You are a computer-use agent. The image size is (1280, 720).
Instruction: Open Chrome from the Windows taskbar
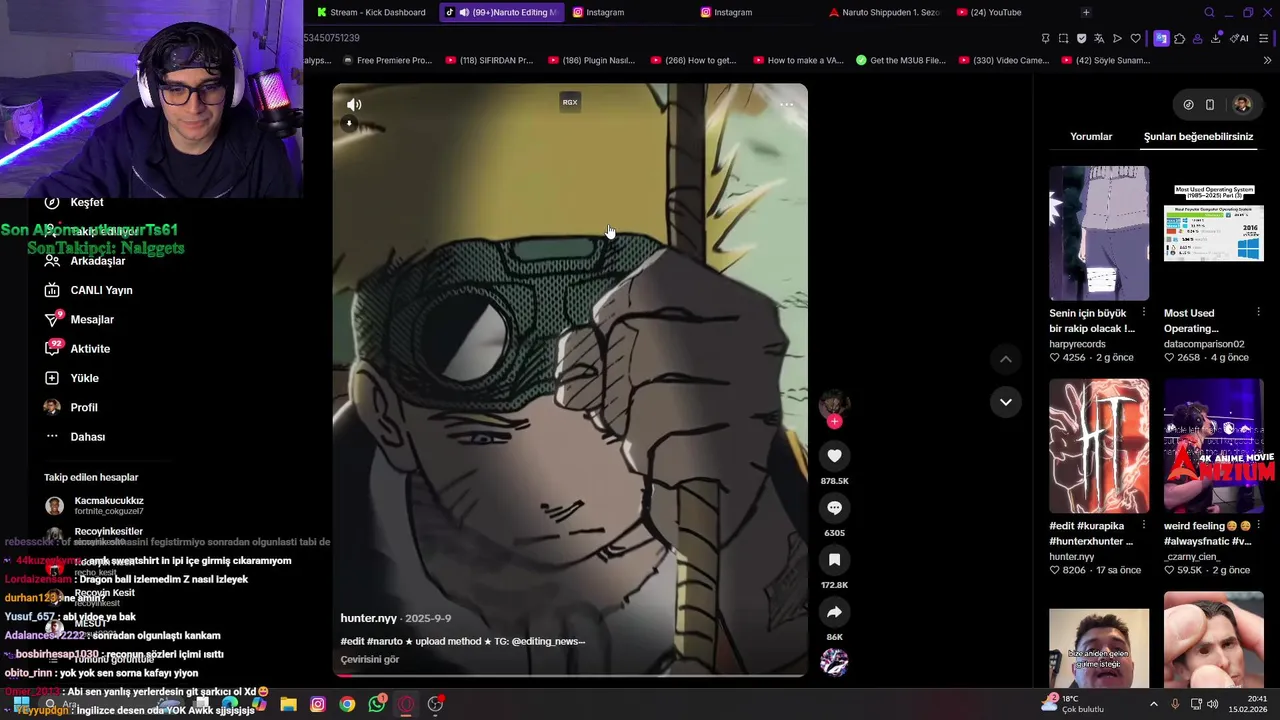(347, 704)
